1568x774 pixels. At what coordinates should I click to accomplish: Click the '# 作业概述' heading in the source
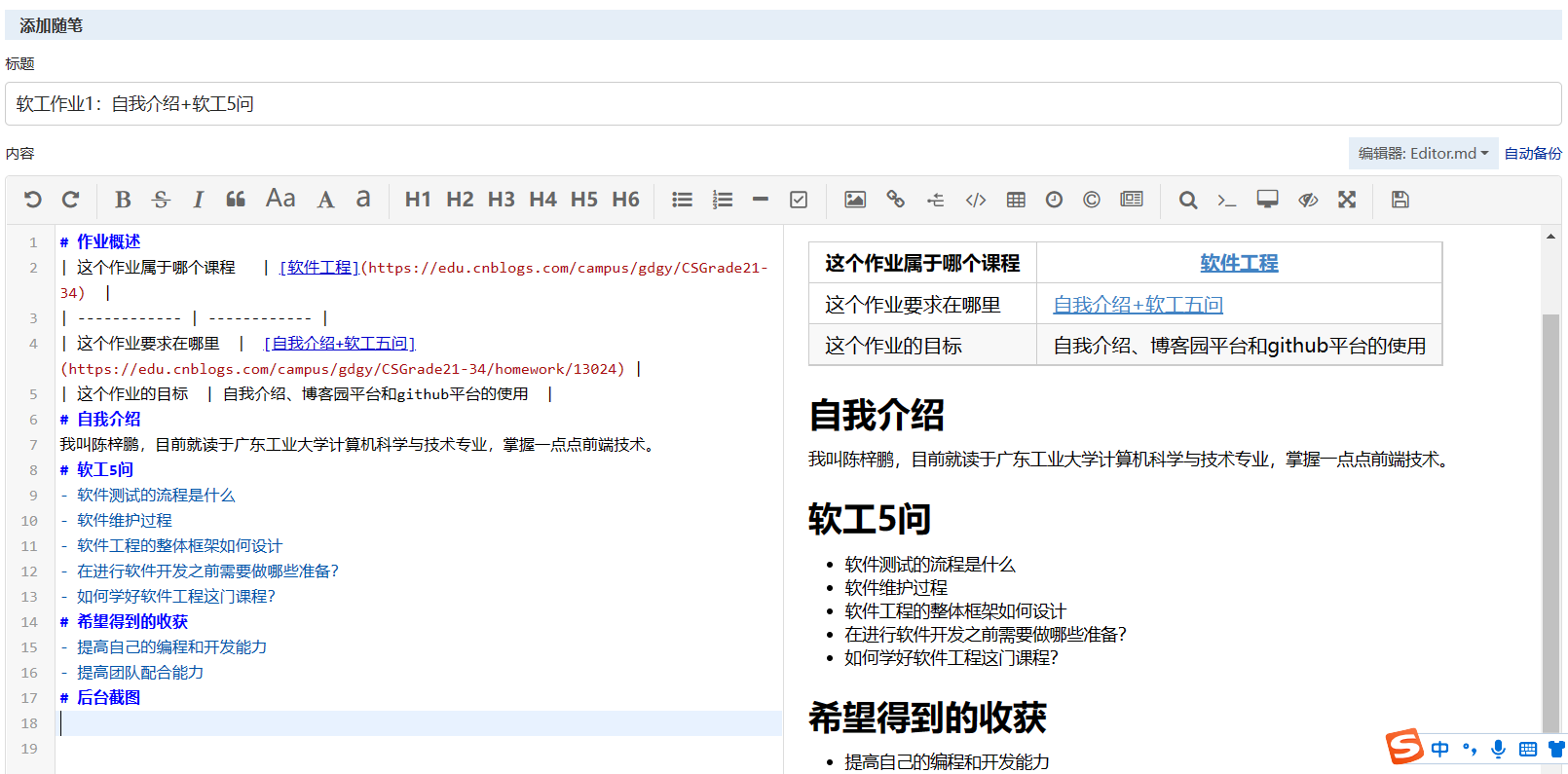point(100,241)
